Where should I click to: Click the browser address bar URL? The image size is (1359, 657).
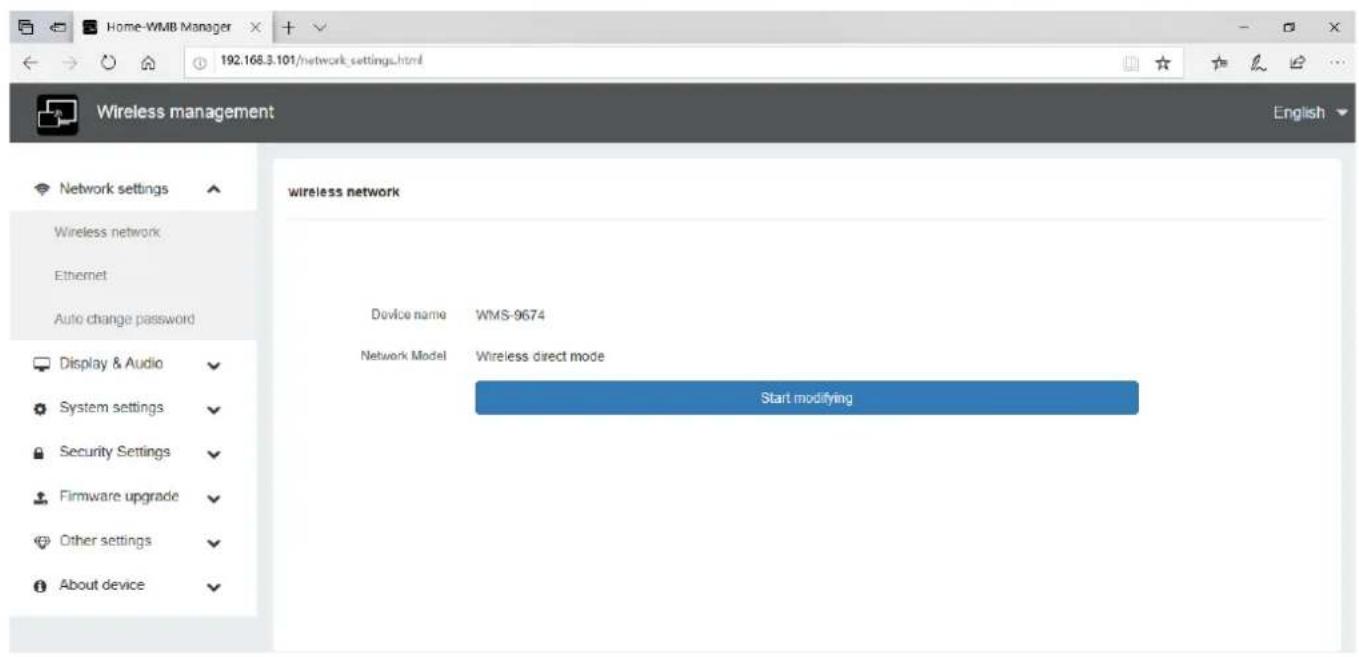(320, 62)
